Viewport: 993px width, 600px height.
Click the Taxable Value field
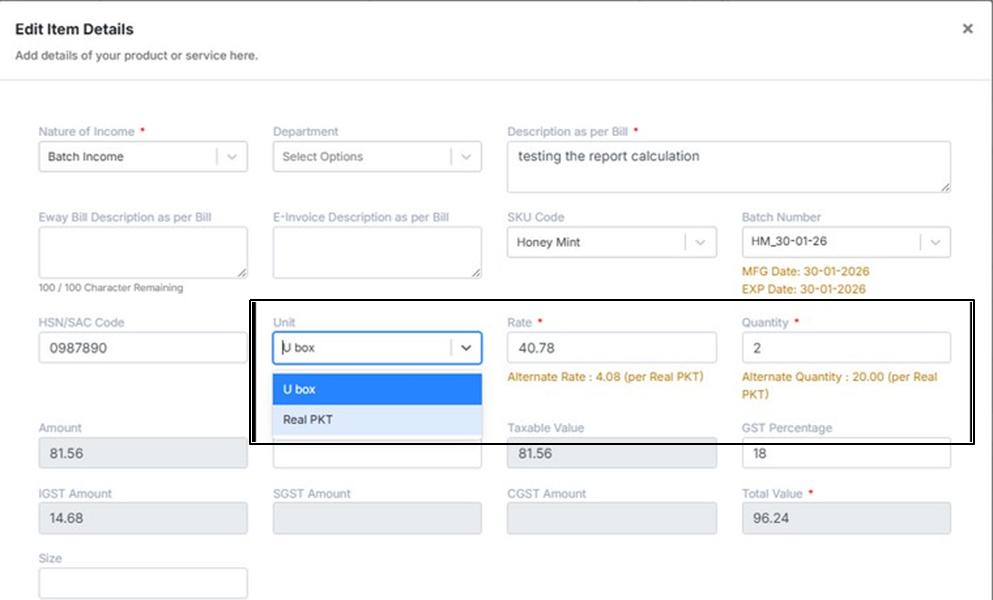coord(611,453)
